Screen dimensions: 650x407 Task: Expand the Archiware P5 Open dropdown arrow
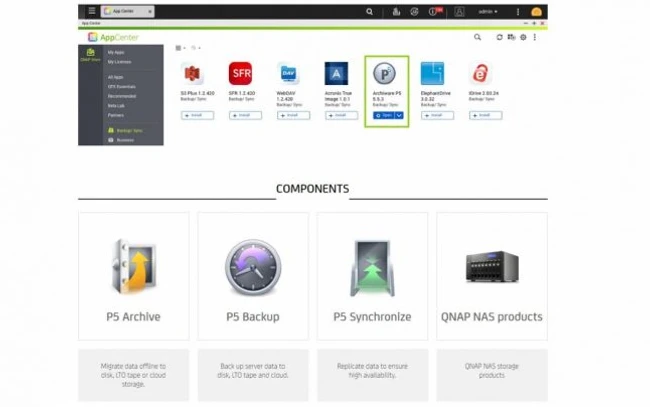point(399,115)
